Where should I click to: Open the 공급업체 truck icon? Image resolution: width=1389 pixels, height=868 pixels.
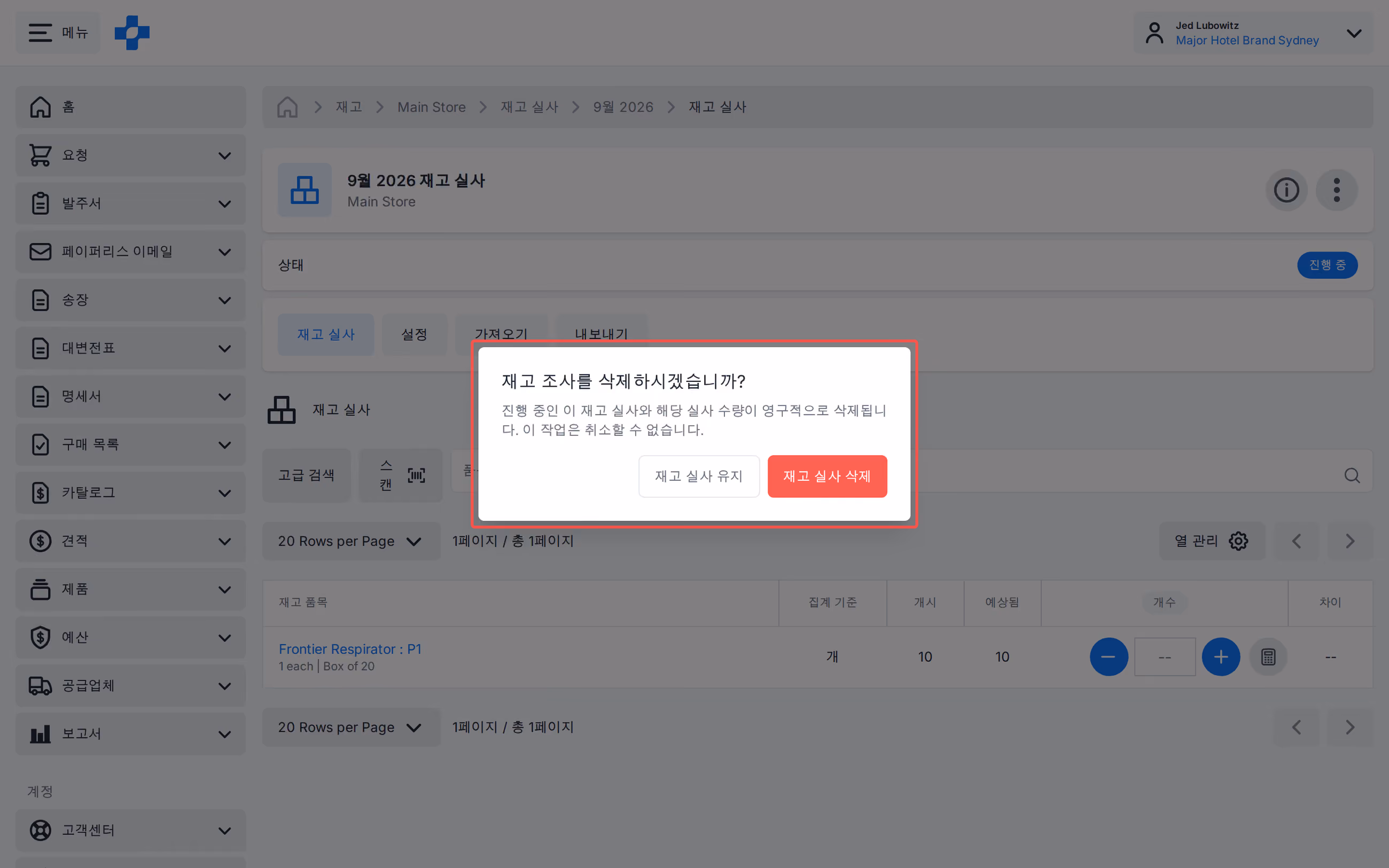(40, 685)
